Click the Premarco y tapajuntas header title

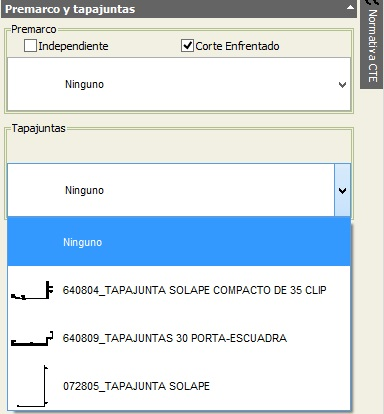click(70, 9)
